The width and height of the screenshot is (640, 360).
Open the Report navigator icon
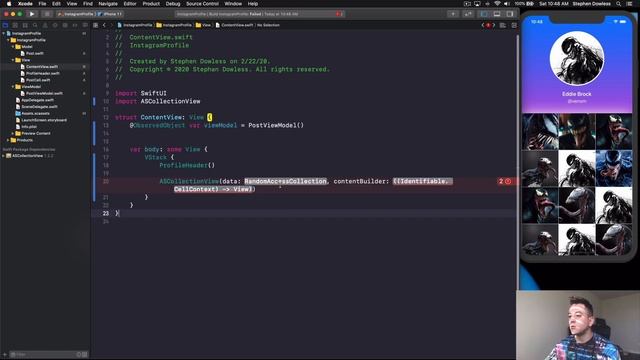click(84, 25)
